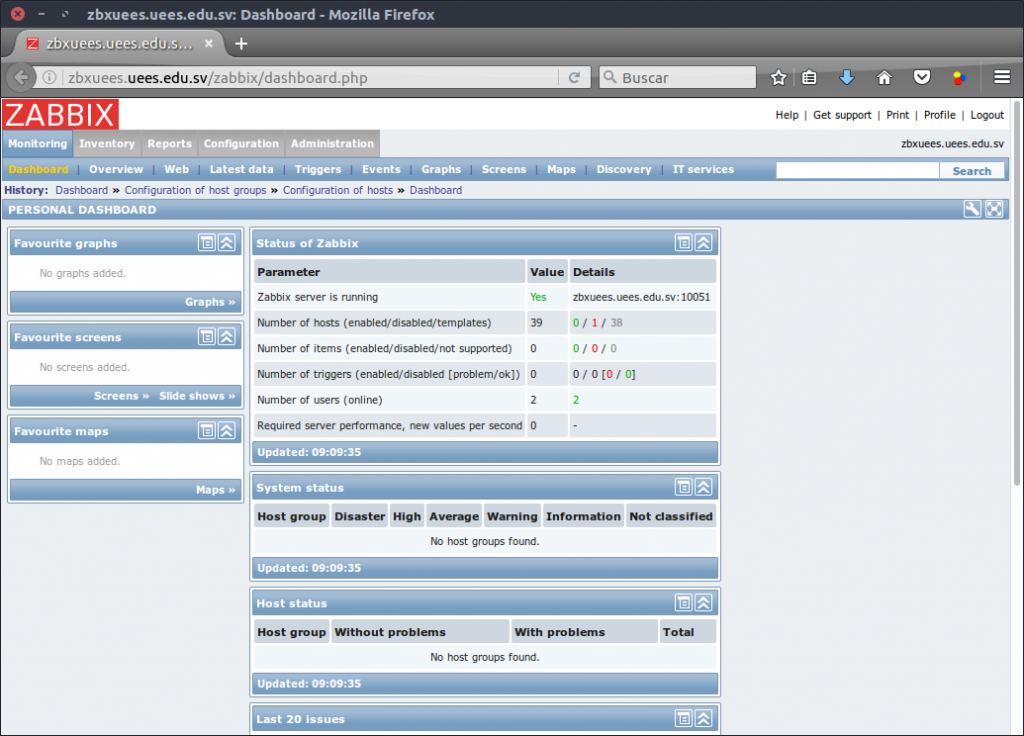The width and height of the screenshot is (1024, 736).
Task: Collapse the Host status widget
Action: pyautogui.click(x=703, y=603)
